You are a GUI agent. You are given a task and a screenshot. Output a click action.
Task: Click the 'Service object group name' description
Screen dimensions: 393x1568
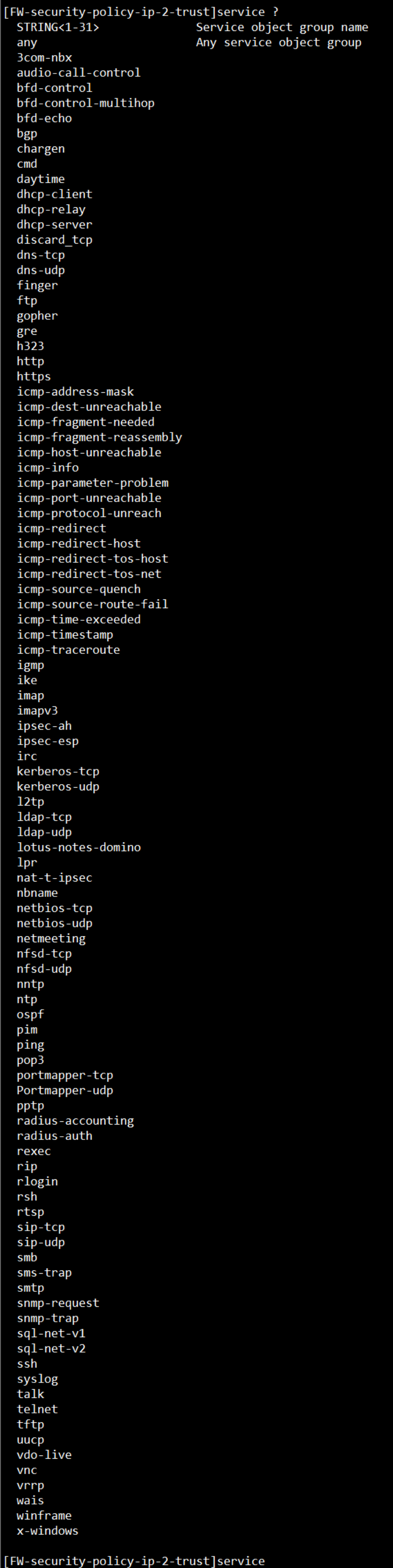282,28
